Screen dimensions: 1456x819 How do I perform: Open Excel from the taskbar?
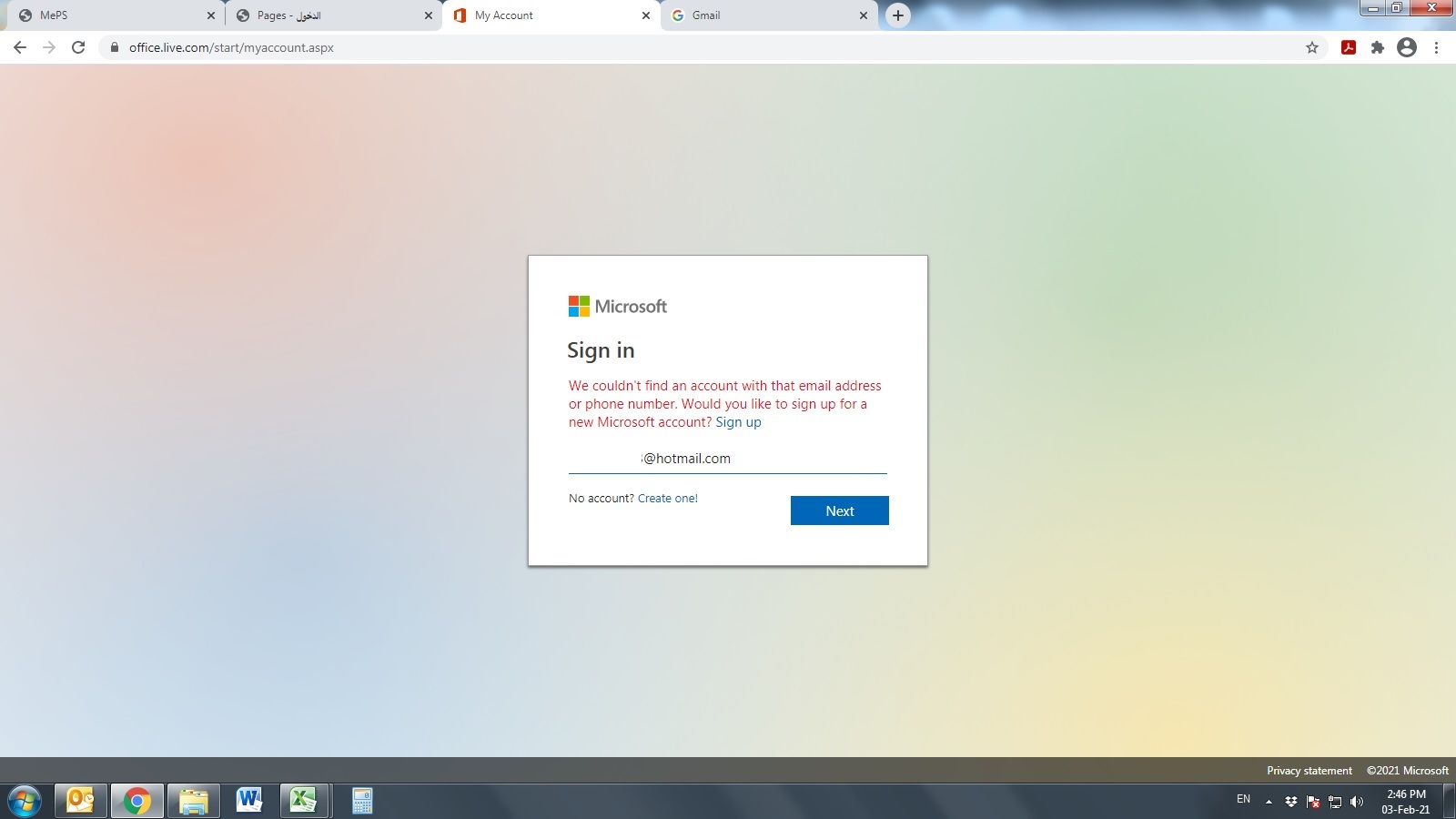point(304,801)
